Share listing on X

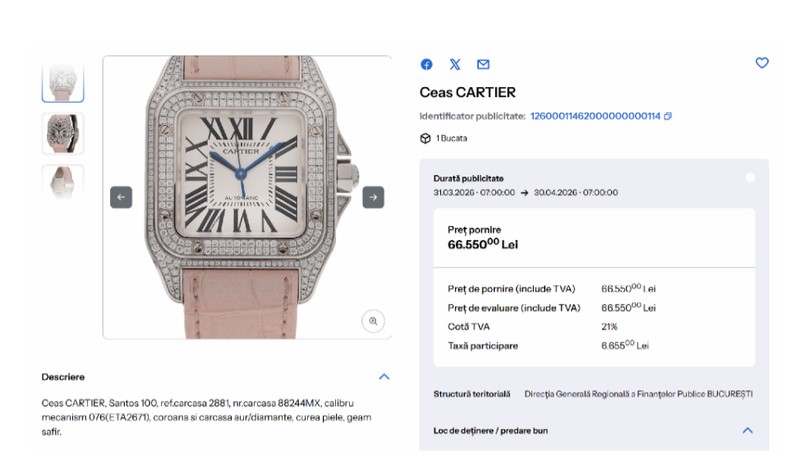pos(455,64)
